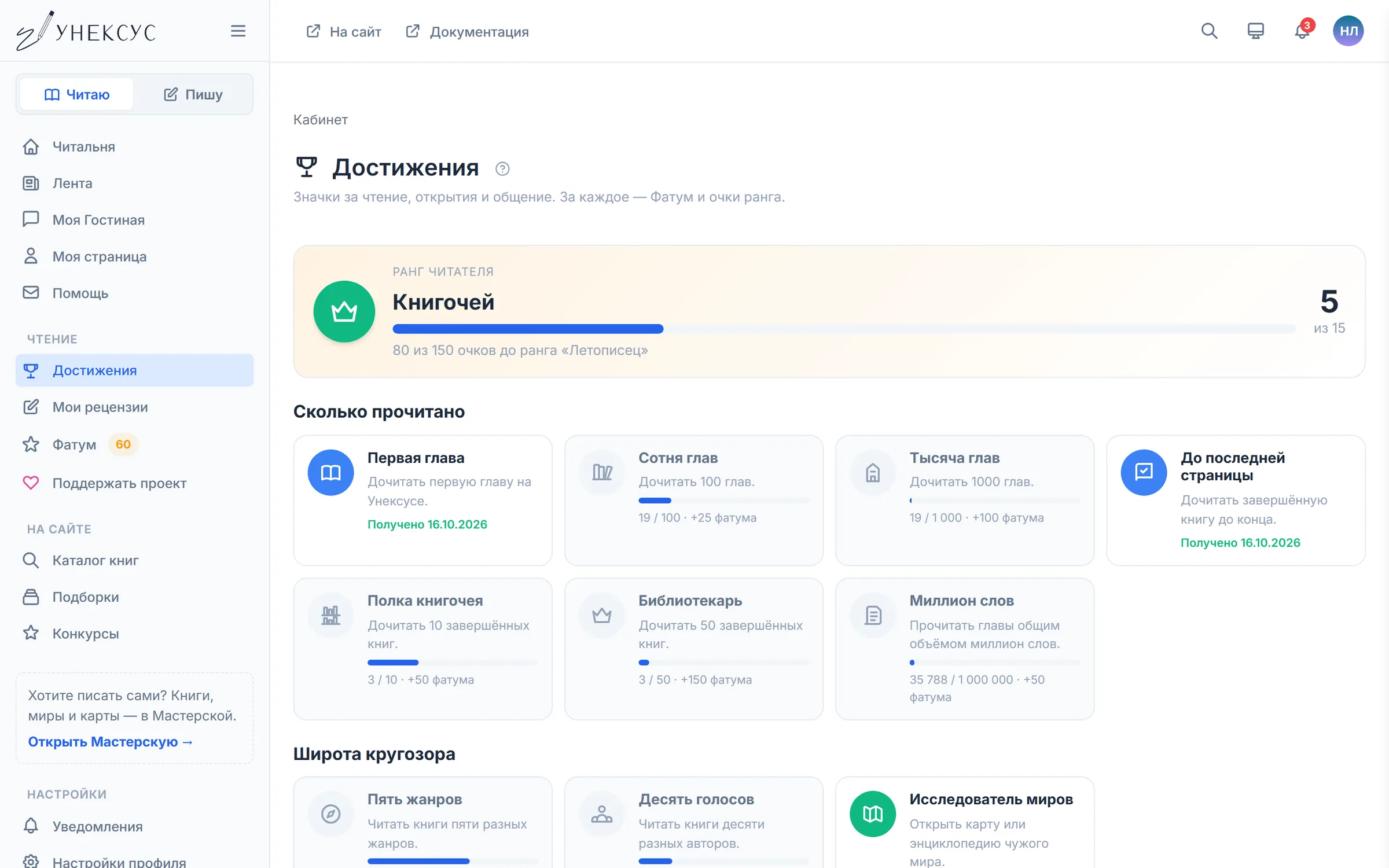Click the green map icon of Исследователь миров
The image size is (1389, 868).
pos(873,814)
